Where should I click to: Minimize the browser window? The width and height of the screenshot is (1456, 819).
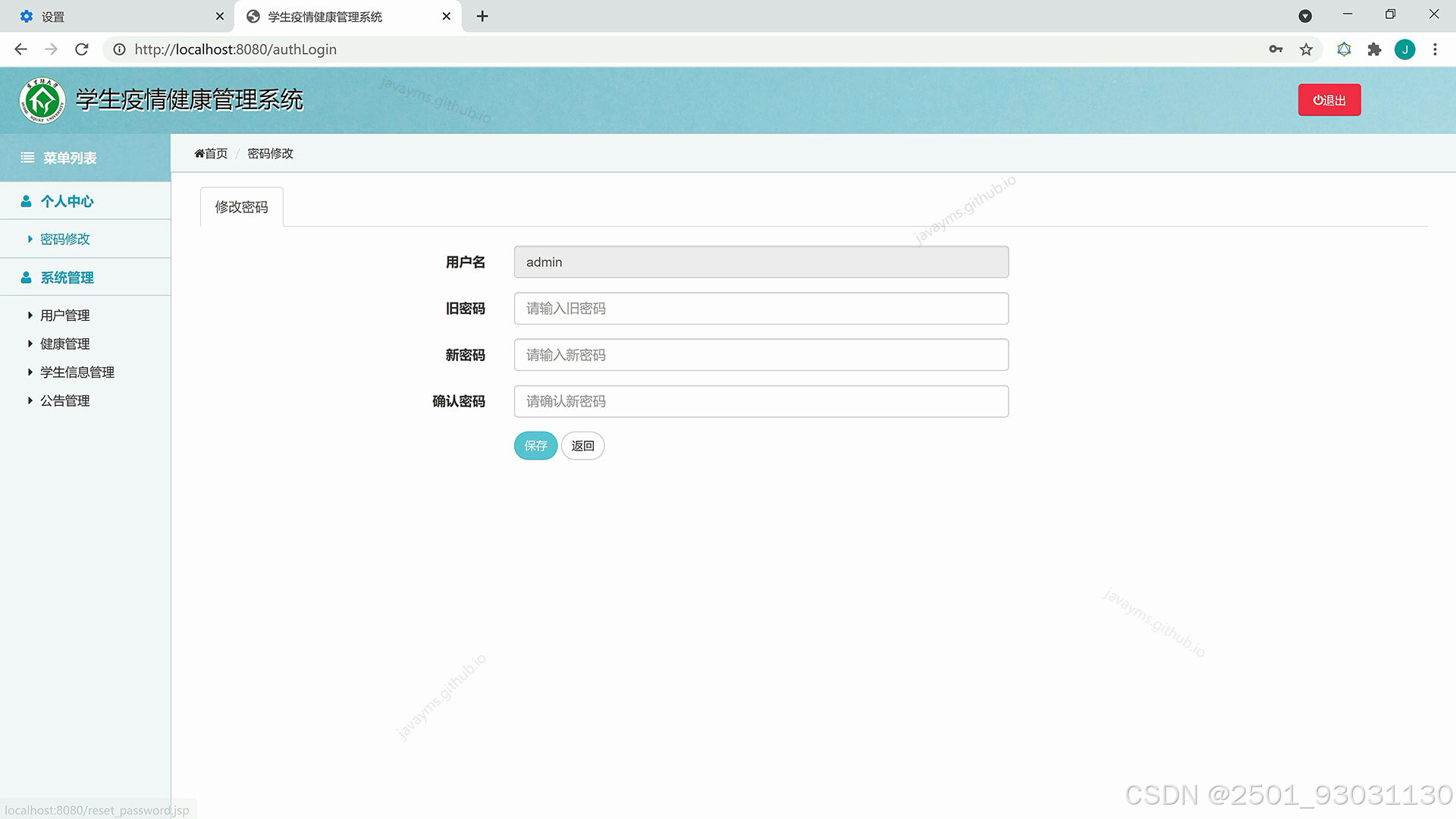click(x=1348, y=14)
